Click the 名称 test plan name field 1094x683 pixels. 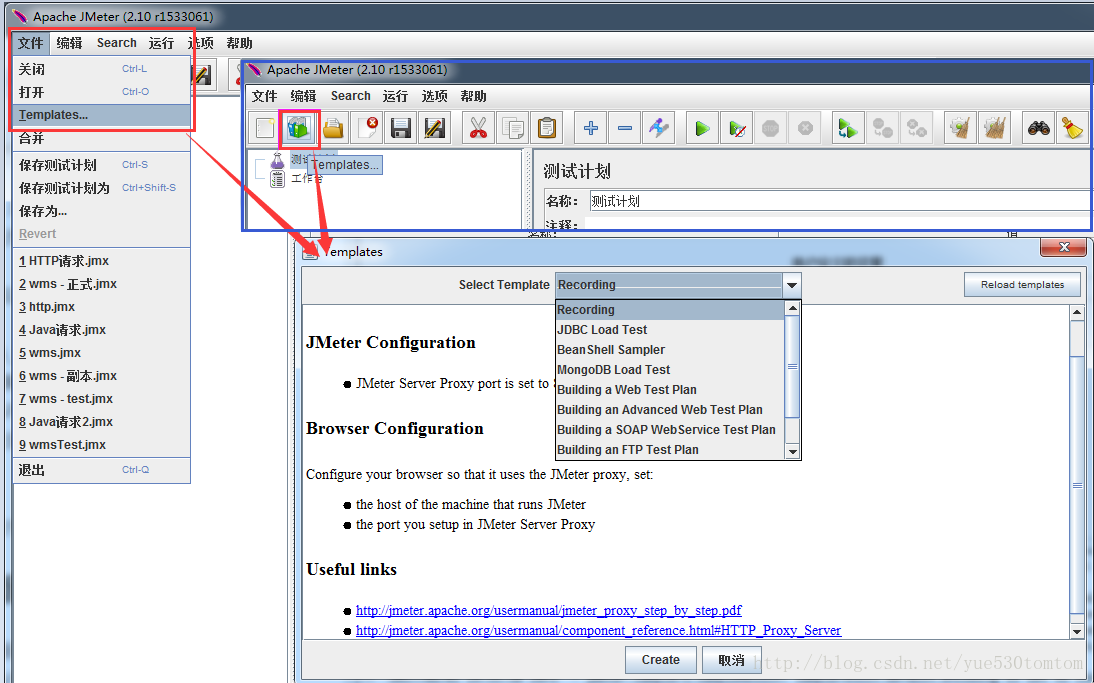click(x=840, y=201)
